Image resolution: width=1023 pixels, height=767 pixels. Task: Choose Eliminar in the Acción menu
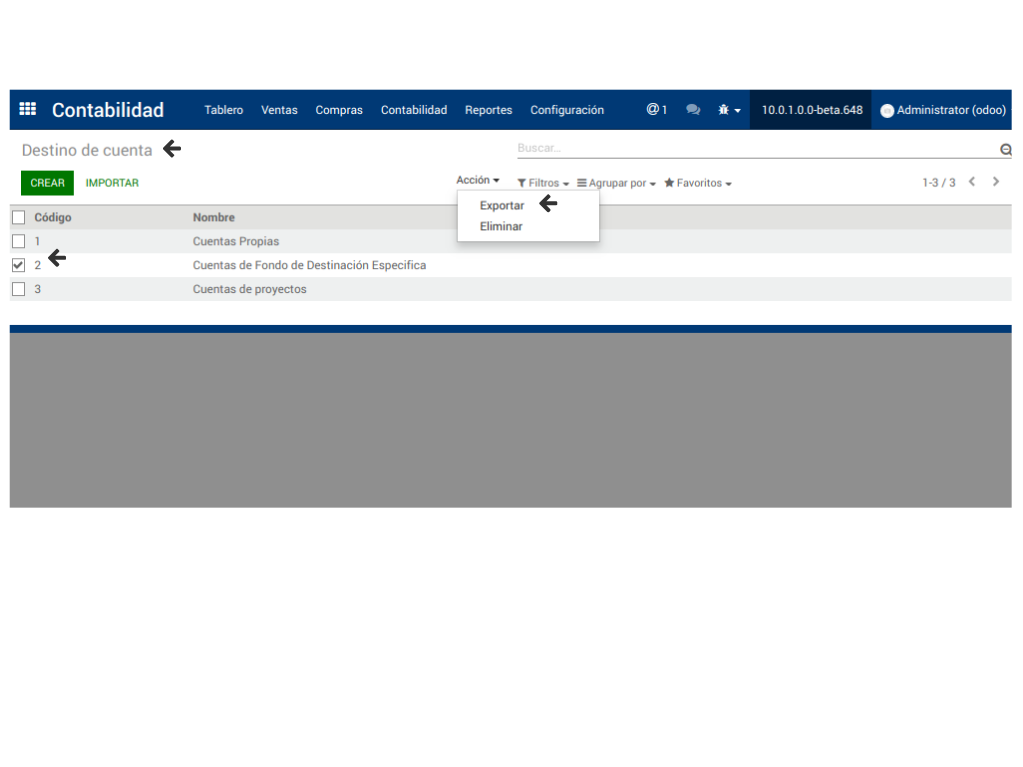coord(501,226)
